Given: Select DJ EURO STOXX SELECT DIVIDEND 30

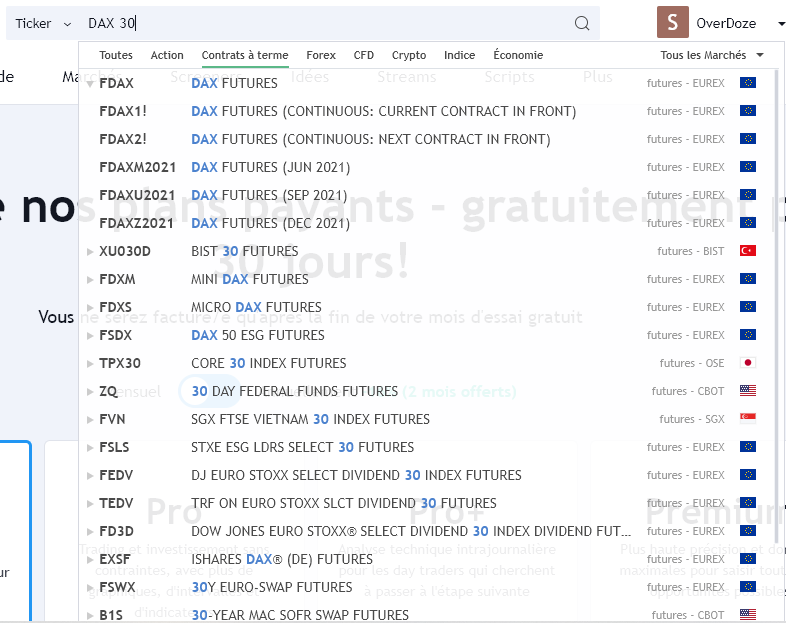Looking at the screenshot, I should [x=426, y=476].
